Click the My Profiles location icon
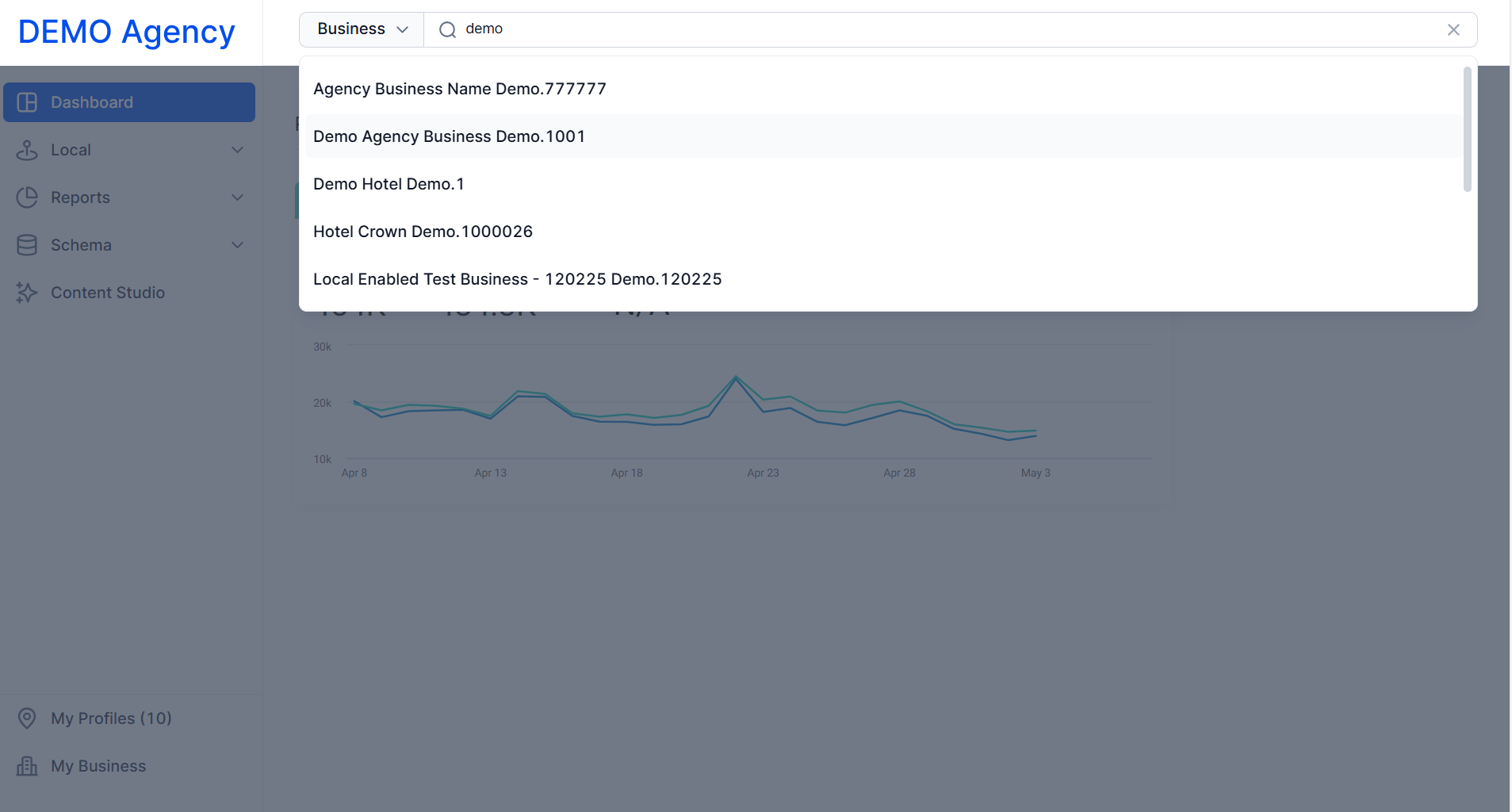 (x=27, y=718)
